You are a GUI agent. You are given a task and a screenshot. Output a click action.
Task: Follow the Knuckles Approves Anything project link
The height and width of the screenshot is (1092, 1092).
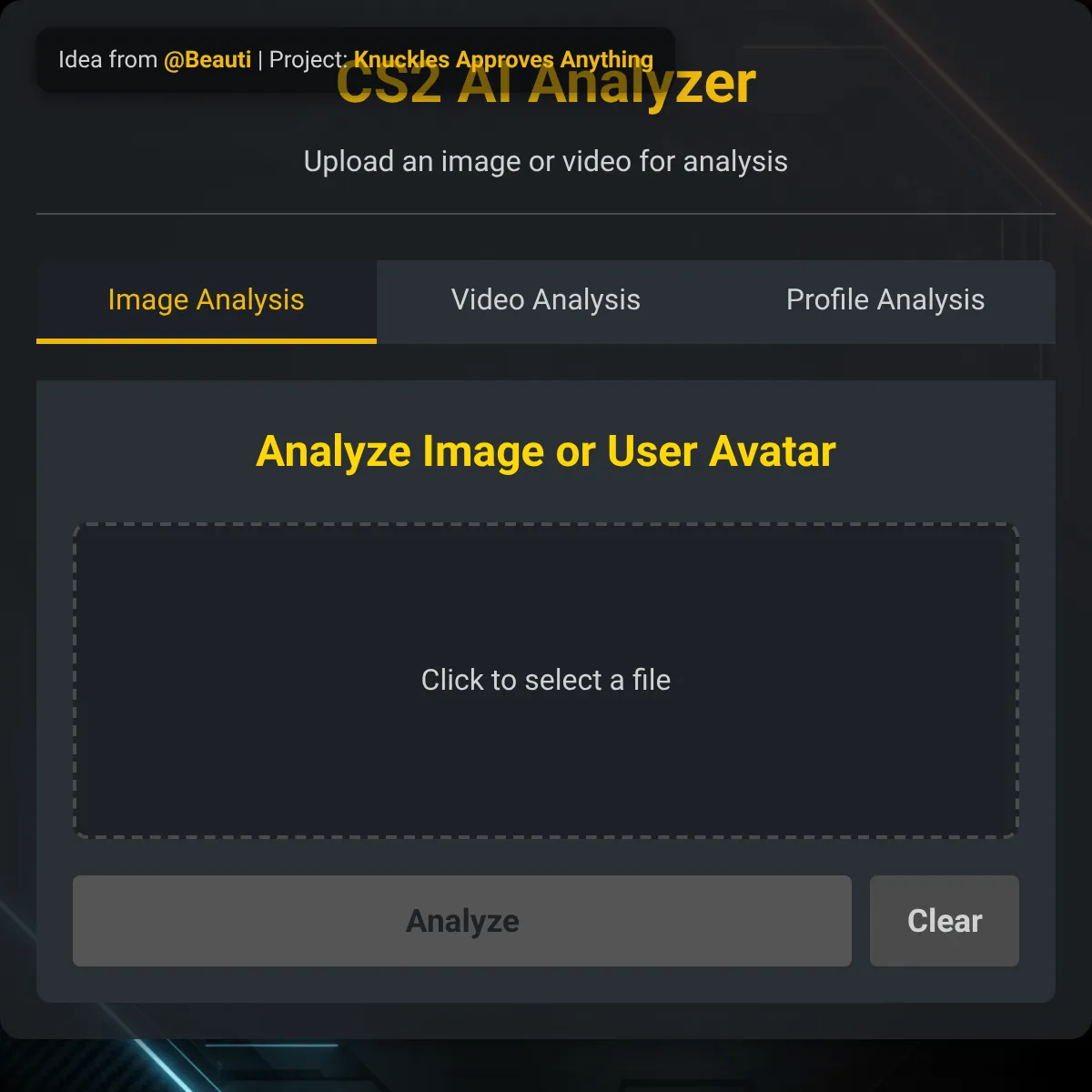[x=503, y=60]
